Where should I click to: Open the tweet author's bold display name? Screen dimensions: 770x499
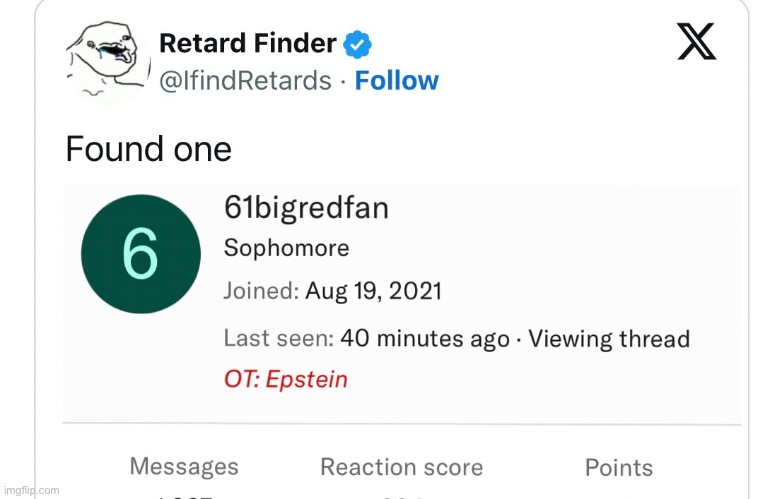pos(248,43)
